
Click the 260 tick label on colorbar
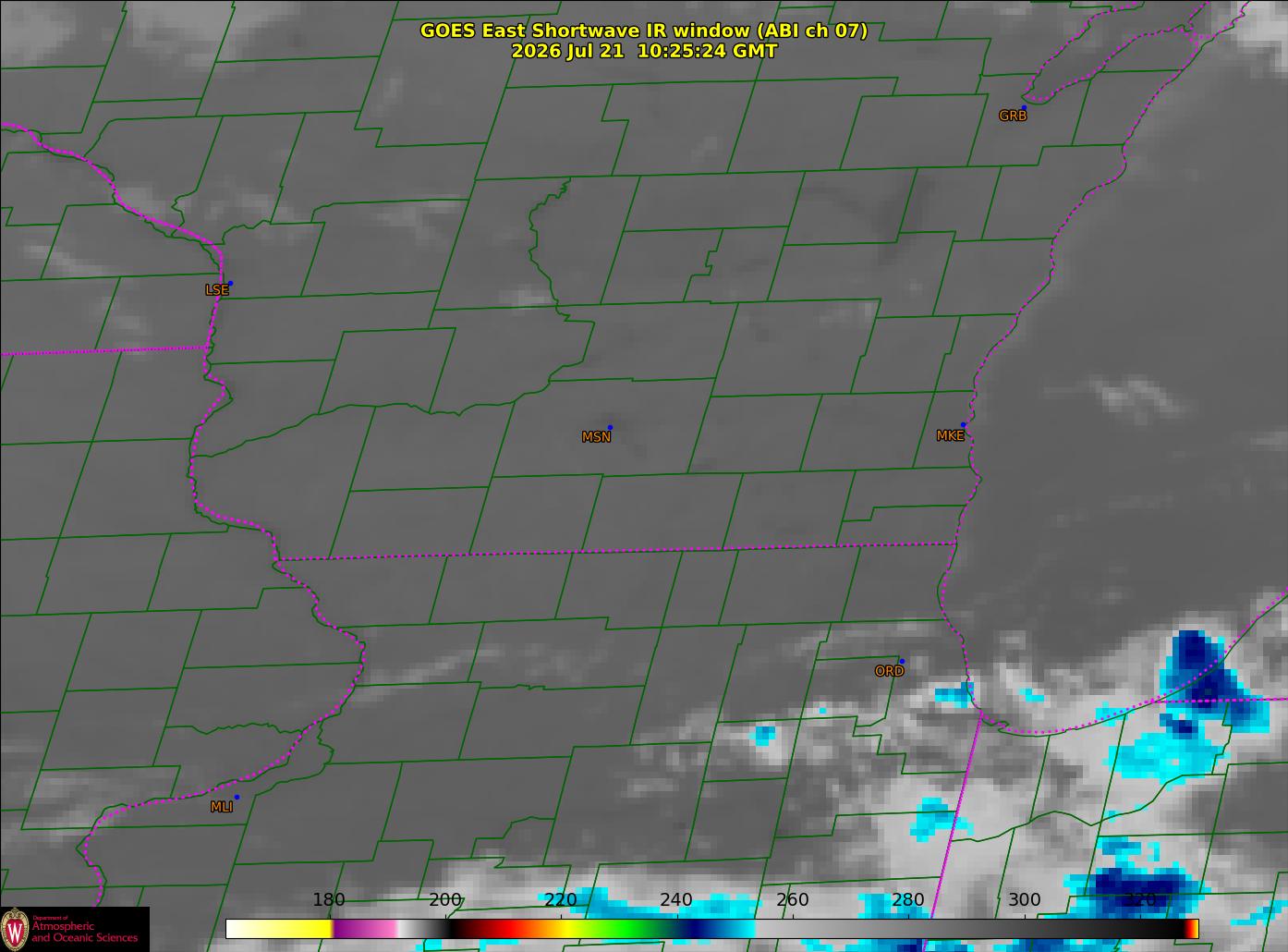click(793, 900)
